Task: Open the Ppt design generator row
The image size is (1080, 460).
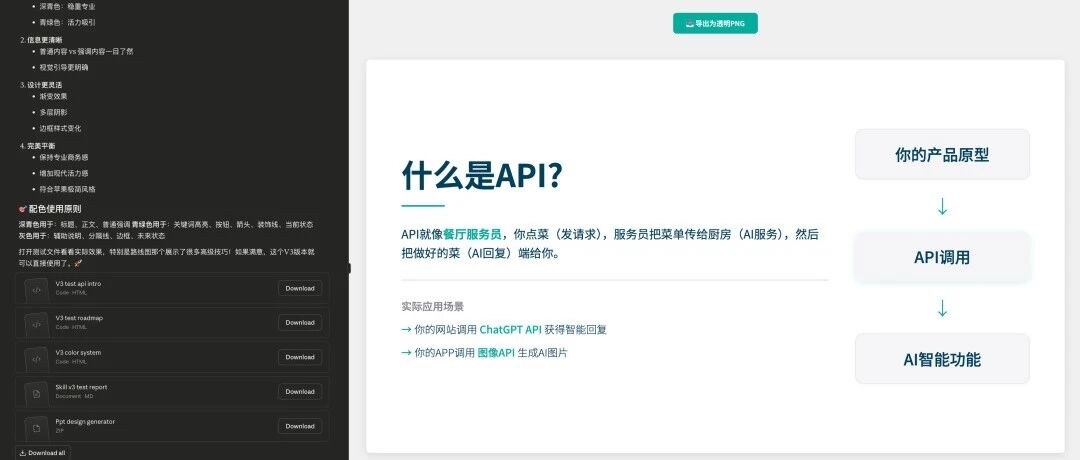Action: pos(172,426)
